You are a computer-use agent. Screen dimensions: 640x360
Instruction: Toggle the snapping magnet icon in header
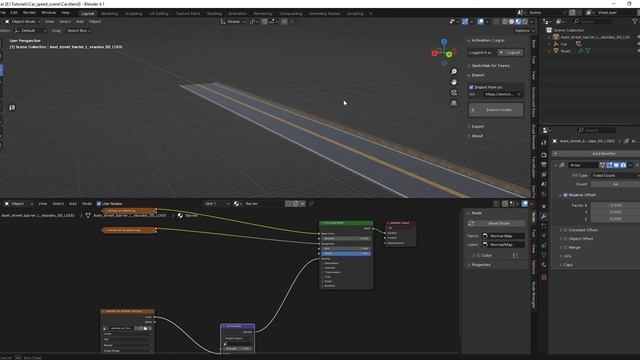click(x=264, y=22)
